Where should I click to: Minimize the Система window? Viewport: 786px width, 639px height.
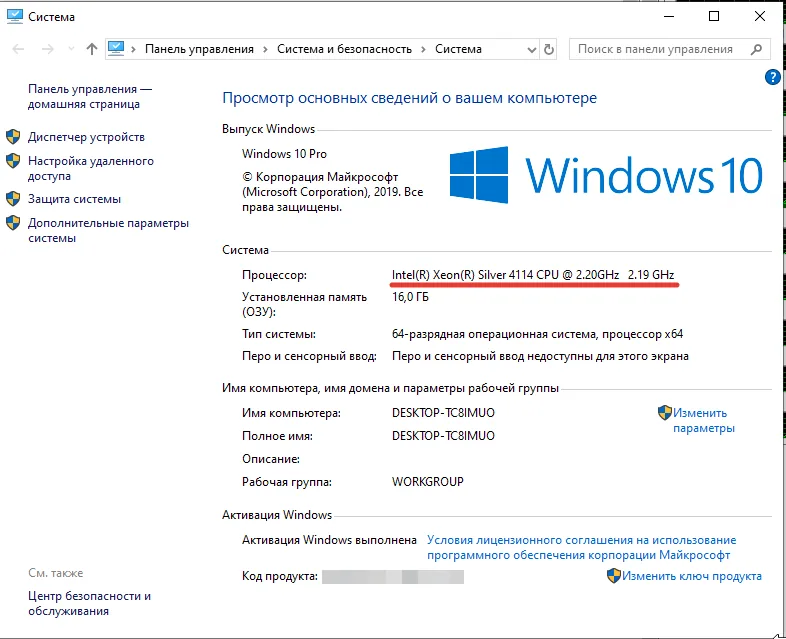coord(669,17)
